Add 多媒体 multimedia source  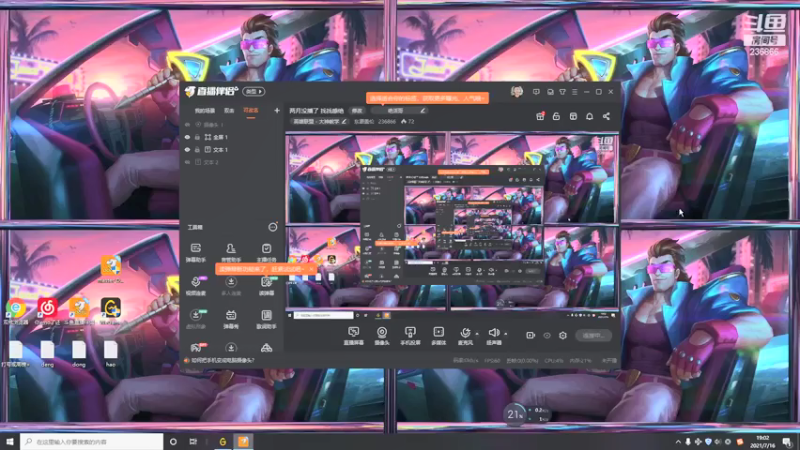[438, 336]
